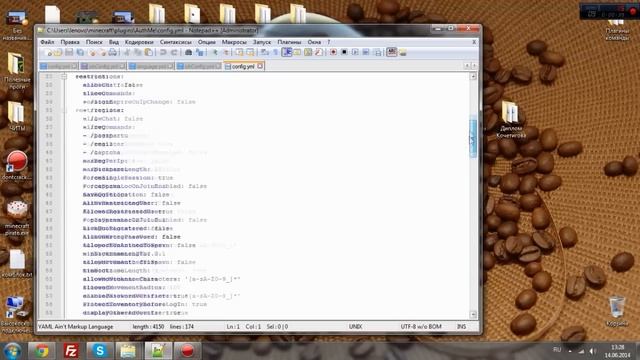Screen dimensions: 640x360
Task: Open the Макросы menu
Action: (x=234, y=42)
